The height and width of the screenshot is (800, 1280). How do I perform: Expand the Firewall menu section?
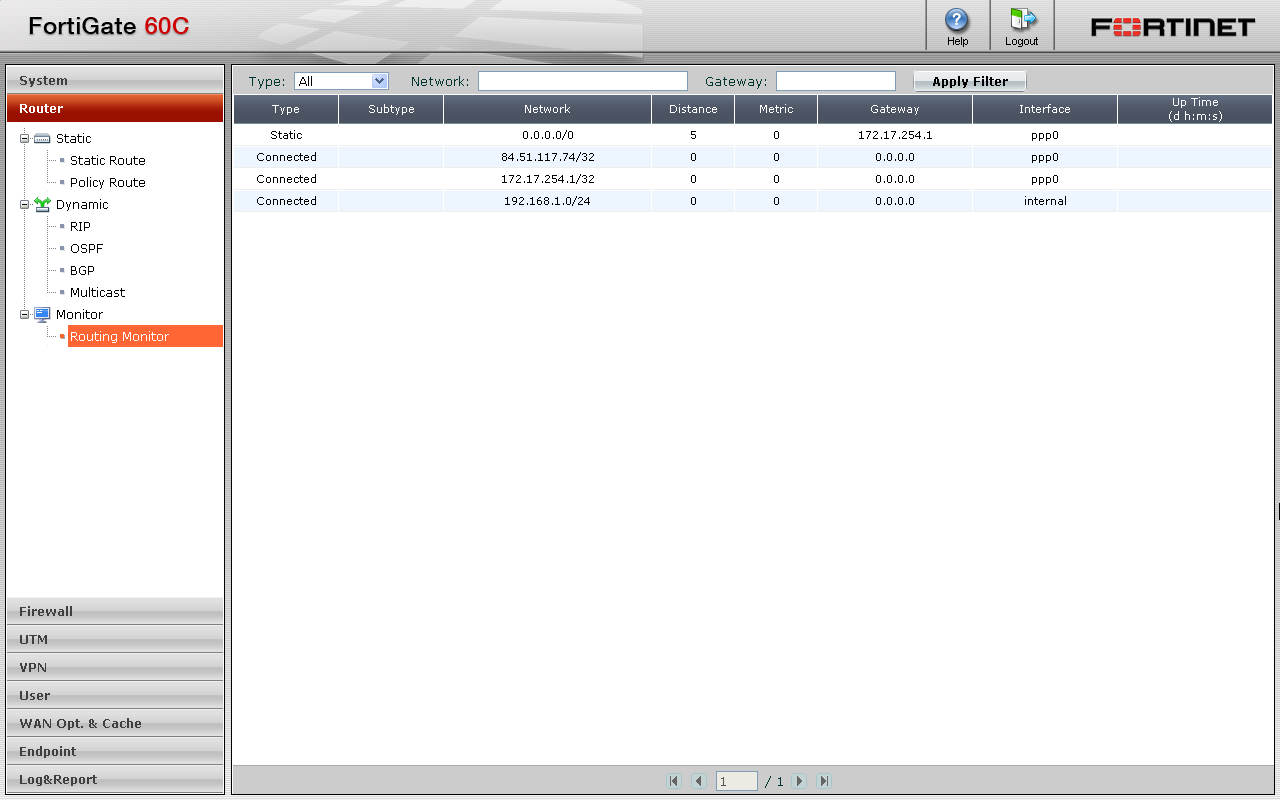click(115, 611)
